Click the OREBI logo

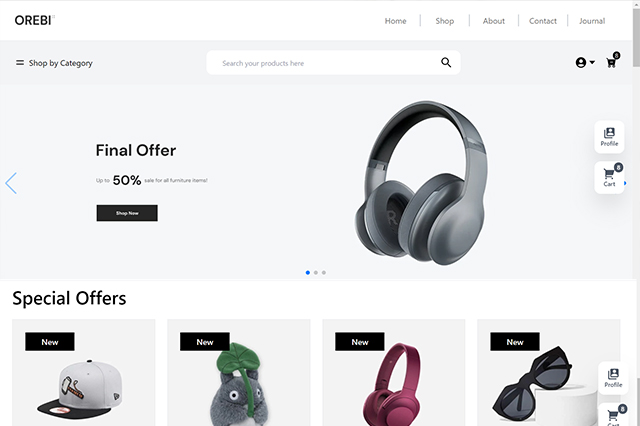(34, 20)
